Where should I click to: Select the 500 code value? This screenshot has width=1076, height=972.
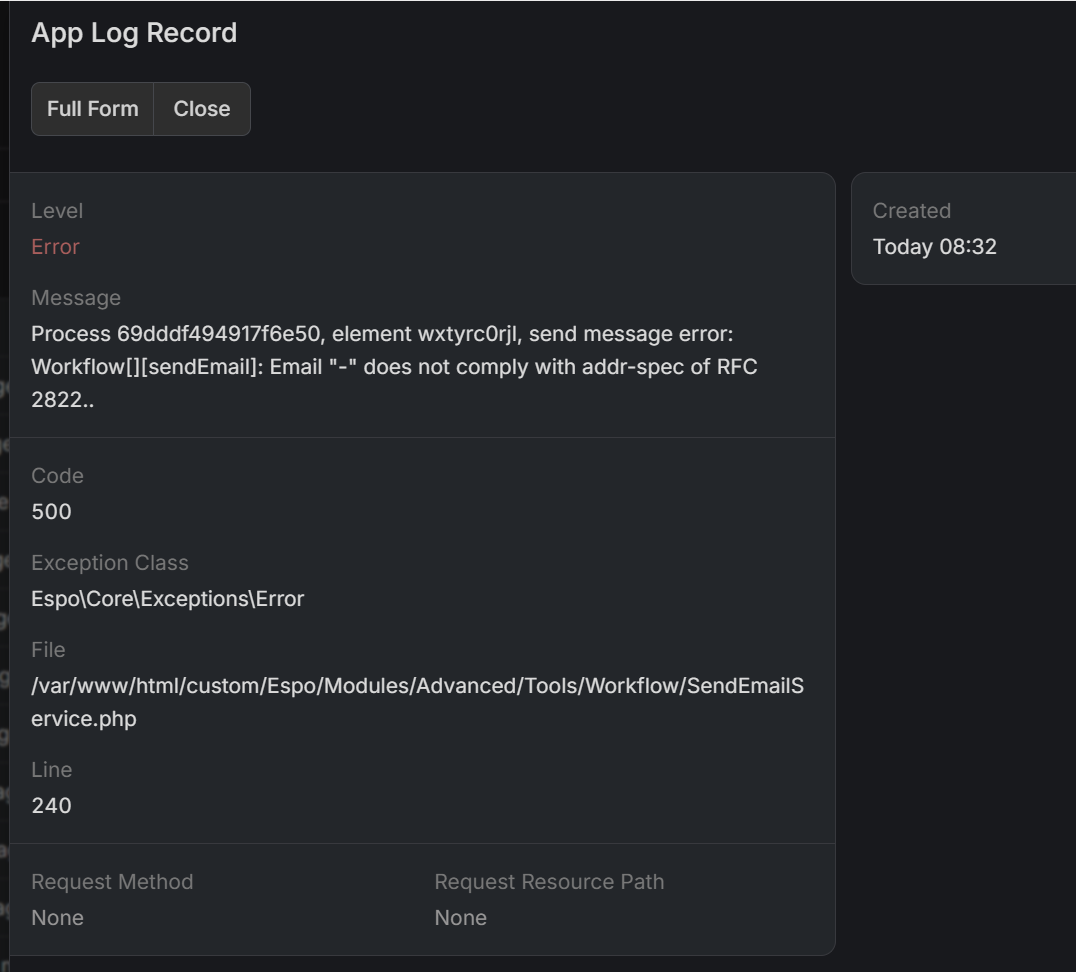tap(52, 512)
